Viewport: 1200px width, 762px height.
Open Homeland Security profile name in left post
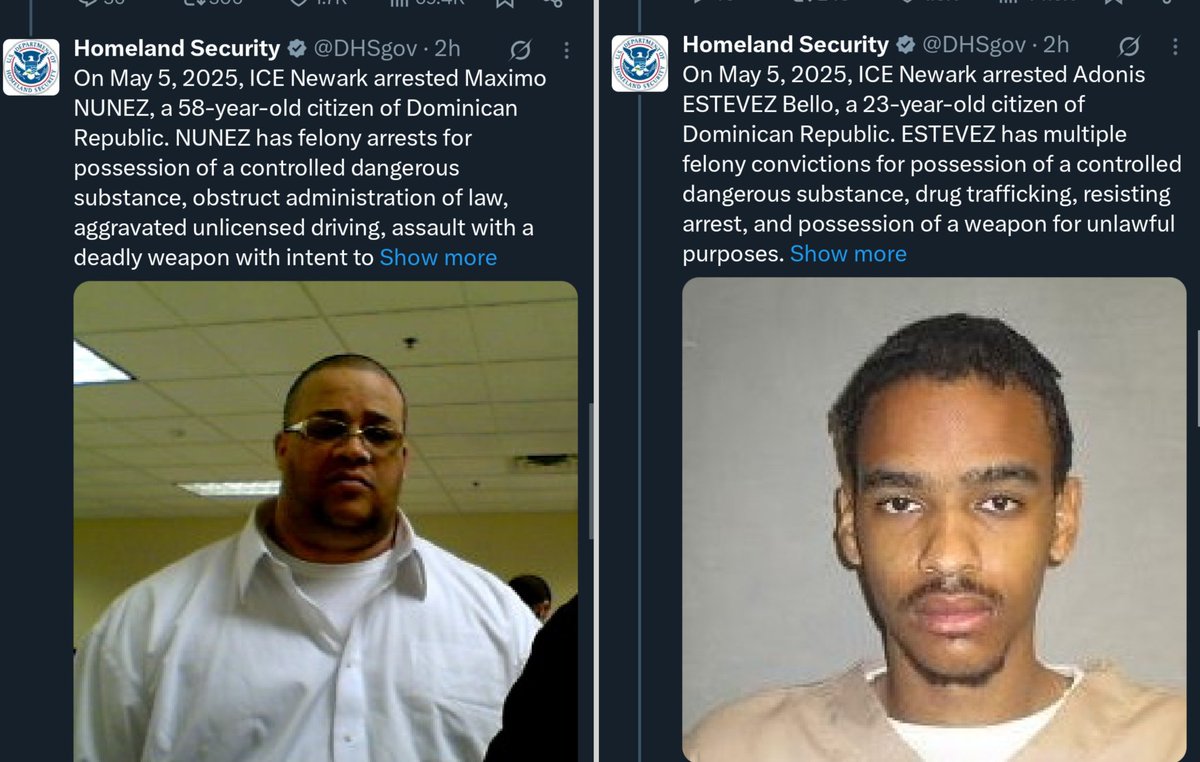(177, 48)
